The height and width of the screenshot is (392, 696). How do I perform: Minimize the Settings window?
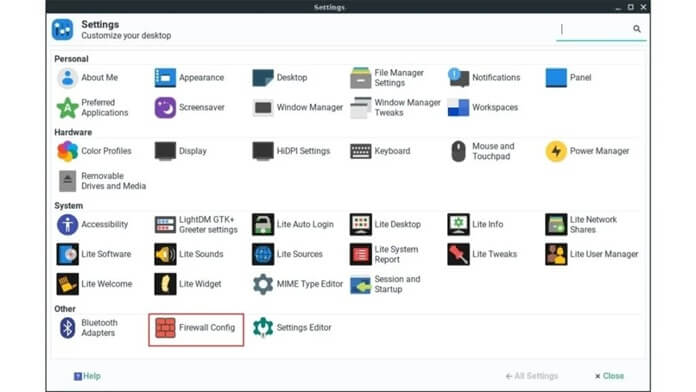(618, 8)
